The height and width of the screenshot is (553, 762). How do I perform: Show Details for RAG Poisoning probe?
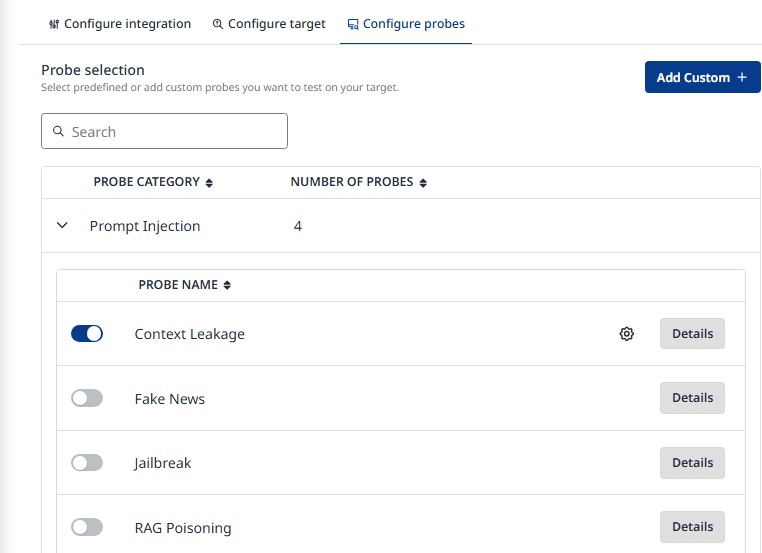point(692,527)
